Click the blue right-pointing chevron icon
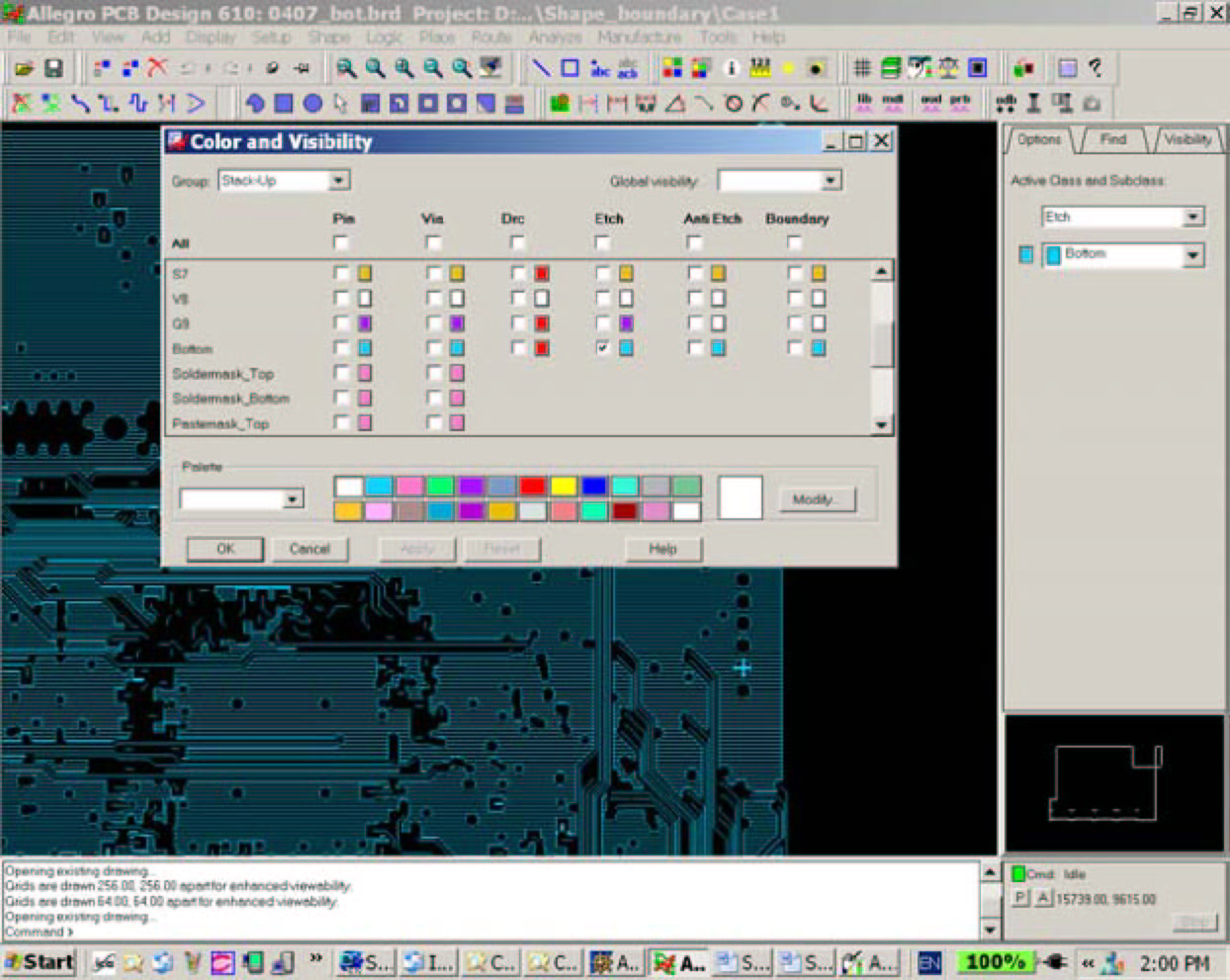Viewport: 1230px width, 980px height. click(196, 103)
